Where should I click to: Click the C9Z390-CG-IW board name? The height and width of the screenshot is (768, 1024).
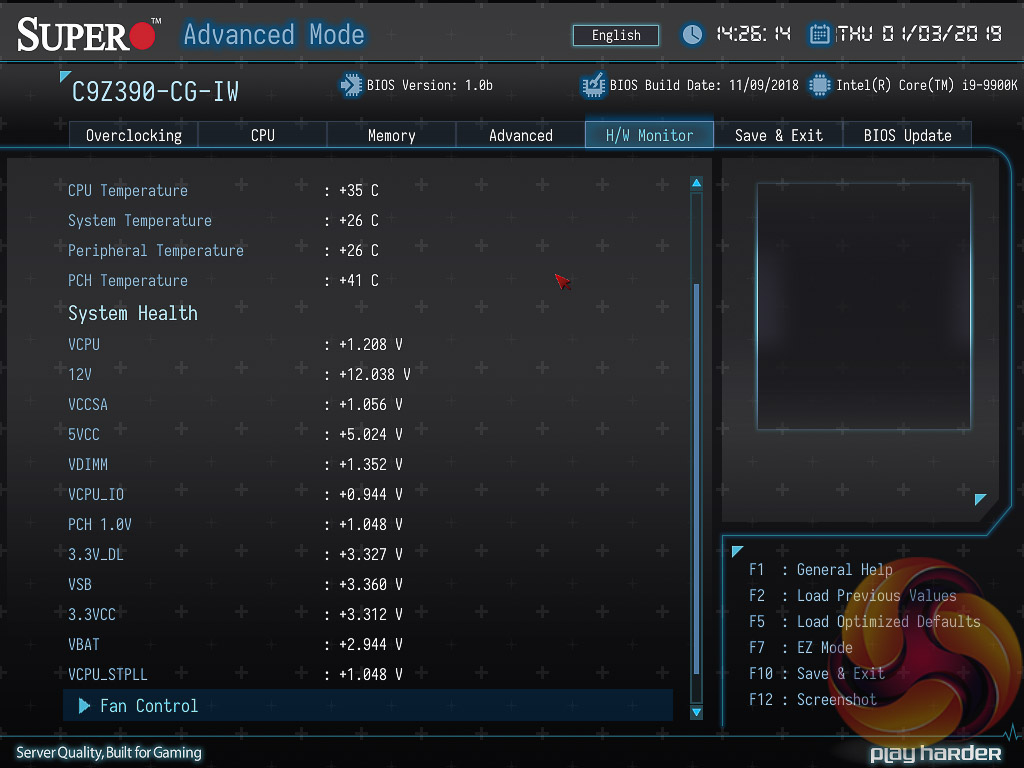click(x=155, y=91)
